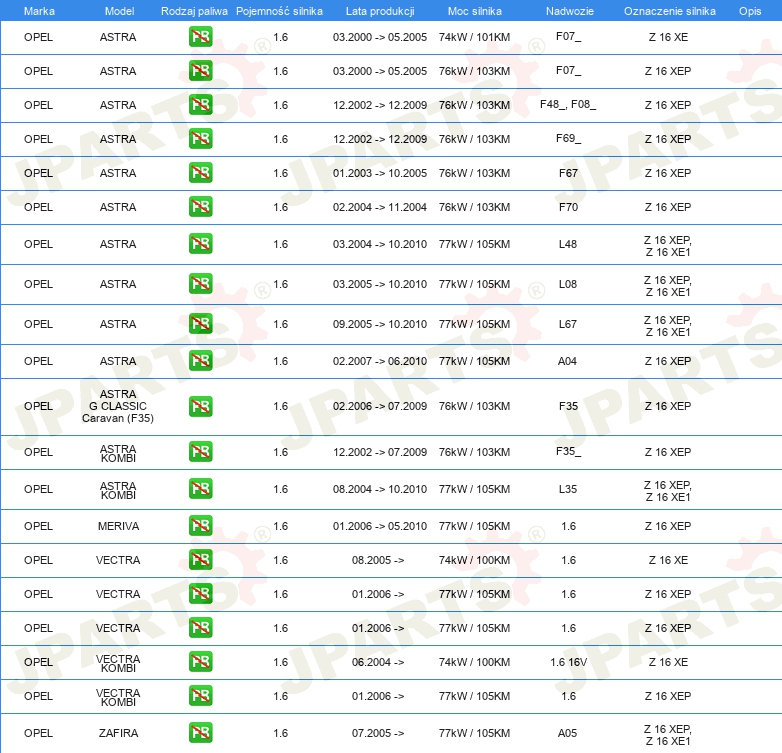Click the '08.2005 ->' production years cell
The width and height of the screenshot is (782, 753).
point(378,560)
